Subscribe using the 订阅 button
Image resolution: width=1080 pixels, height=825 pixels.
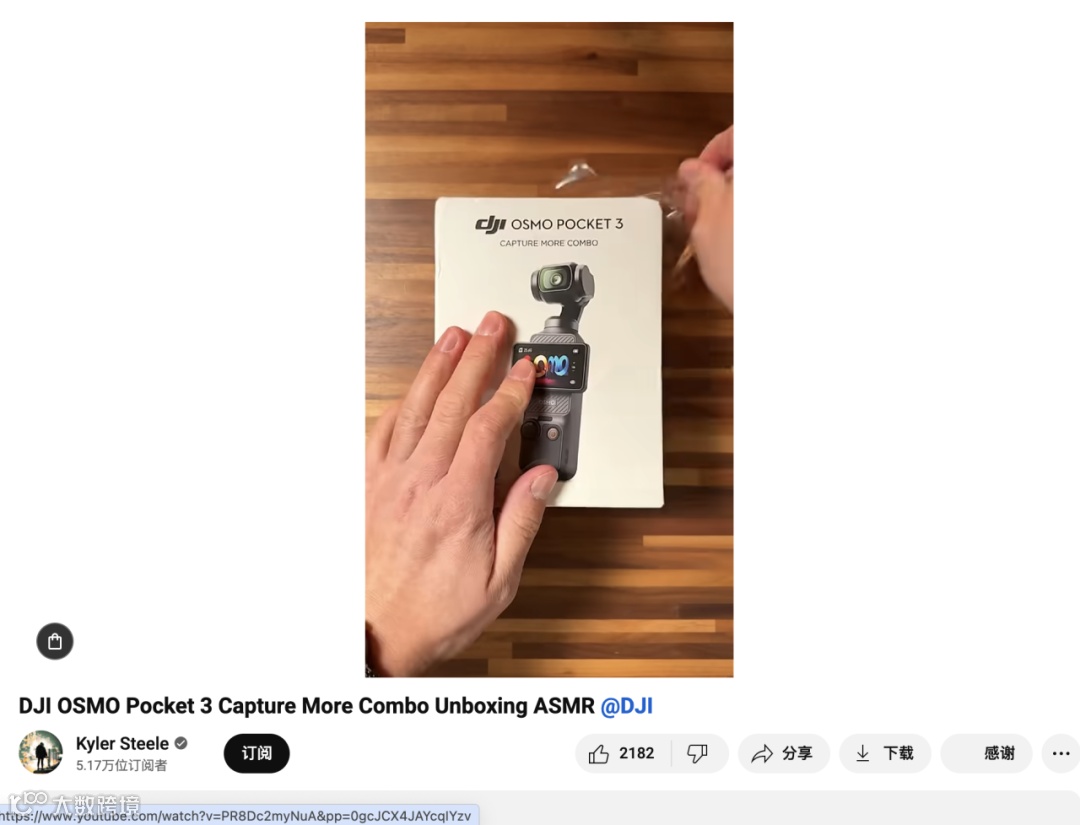(x=256, y=753)
